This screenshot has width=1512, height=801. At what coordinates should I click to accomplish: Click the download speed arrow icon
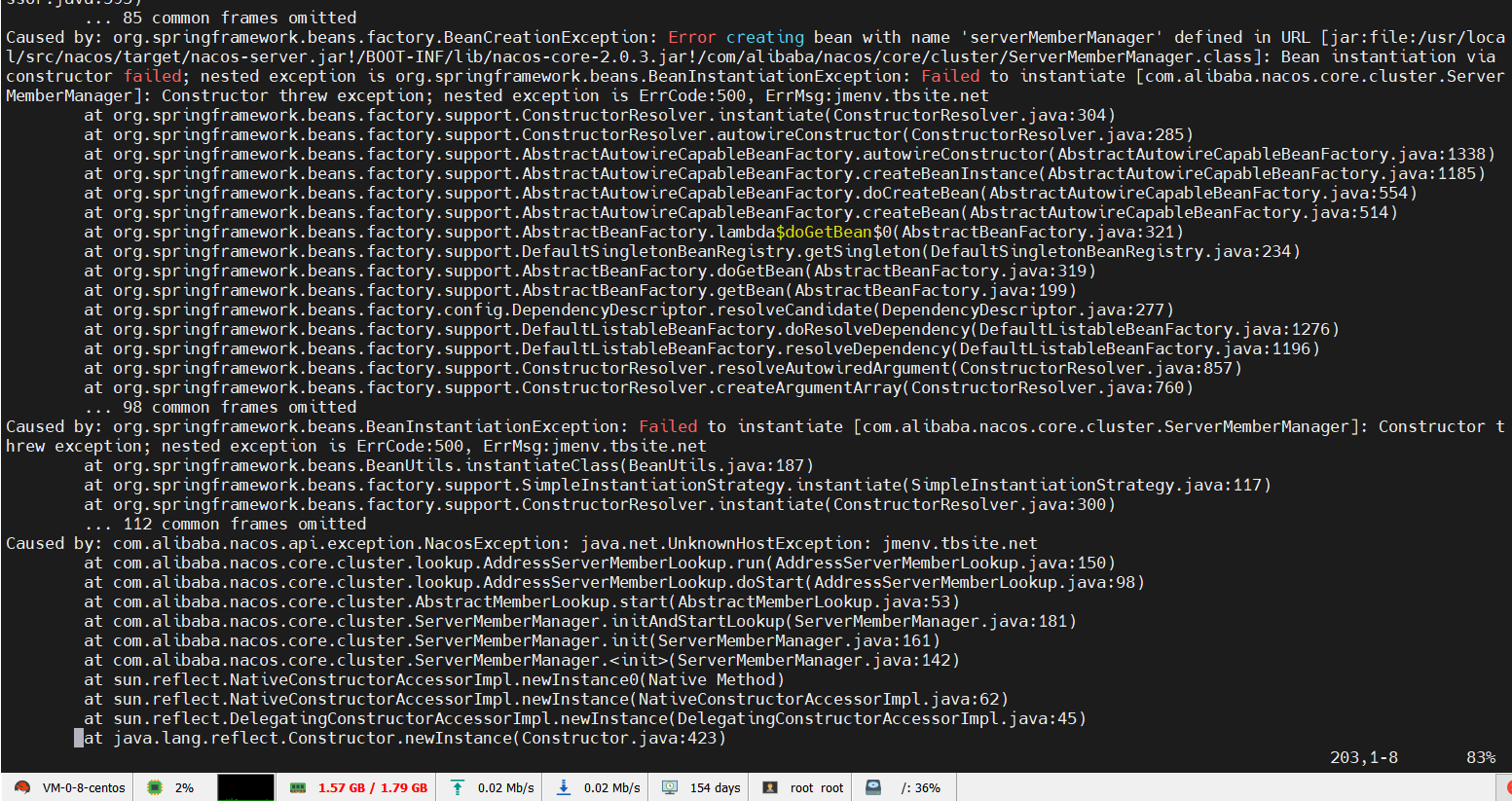click(563, 787)
